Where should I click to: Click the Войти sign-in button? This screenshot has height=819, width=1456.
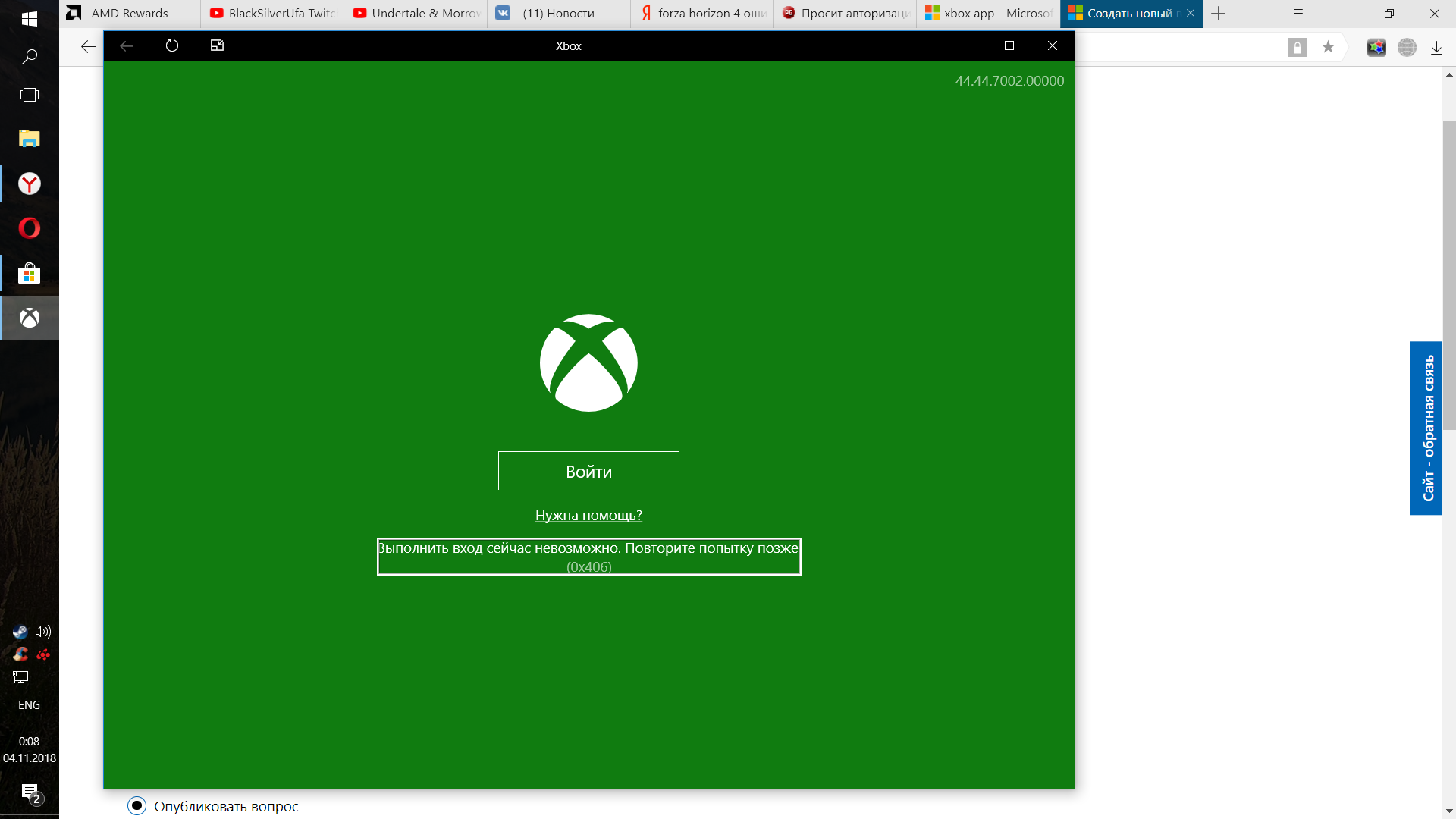[x=588, y=471]
